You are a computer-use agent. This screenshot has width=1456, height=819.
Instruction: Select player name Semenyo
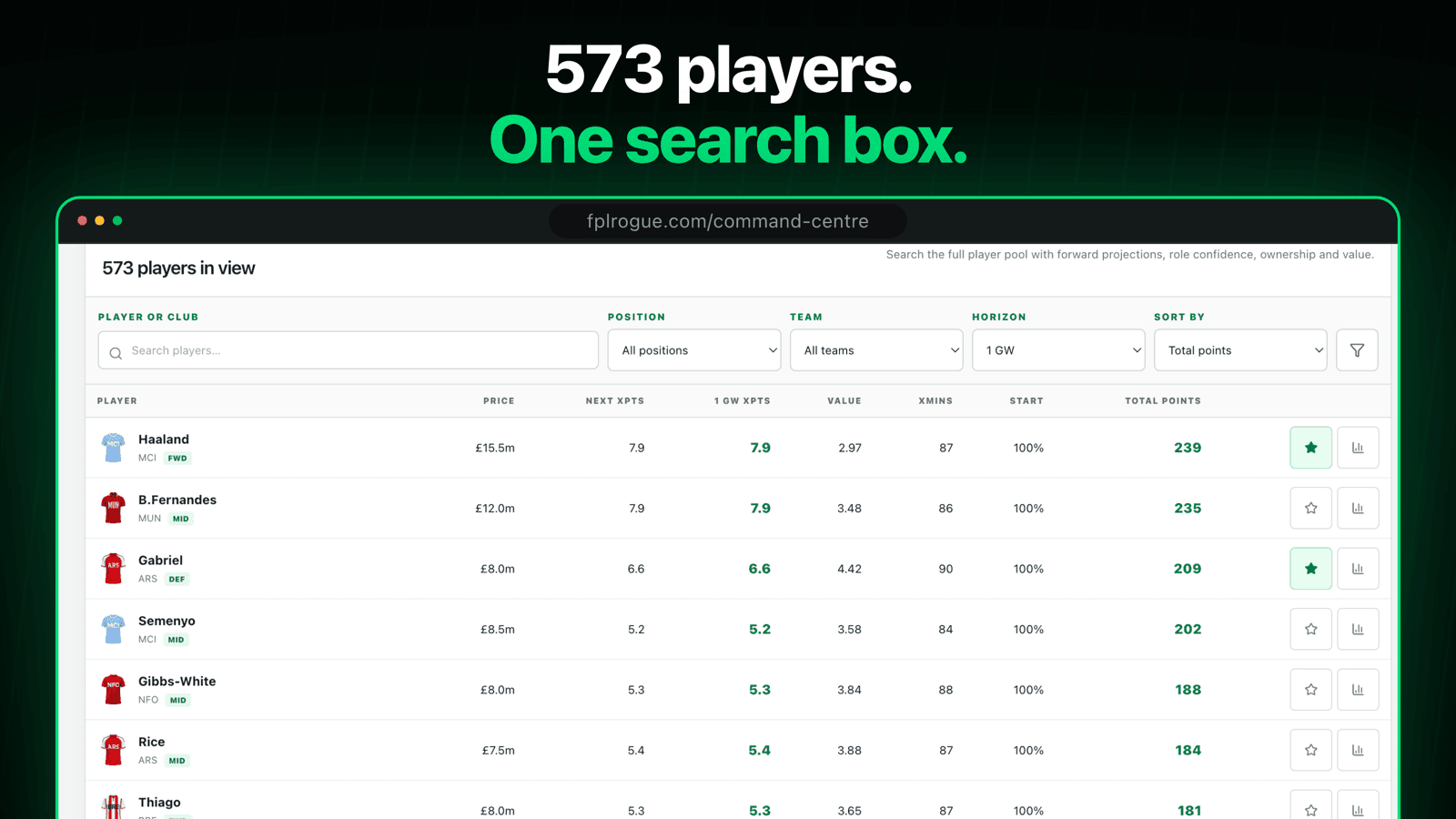(x=167, y=621)
